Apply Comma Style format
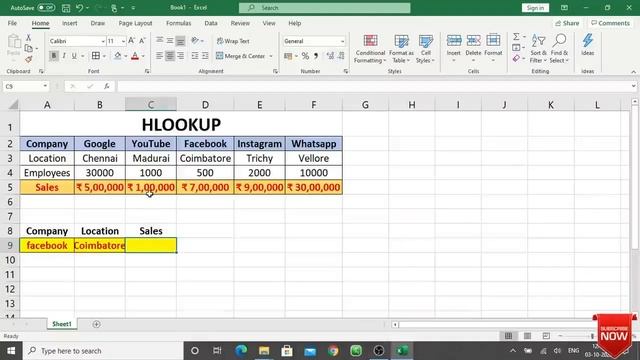Screen dimensions: 640x360 [316, 56]
